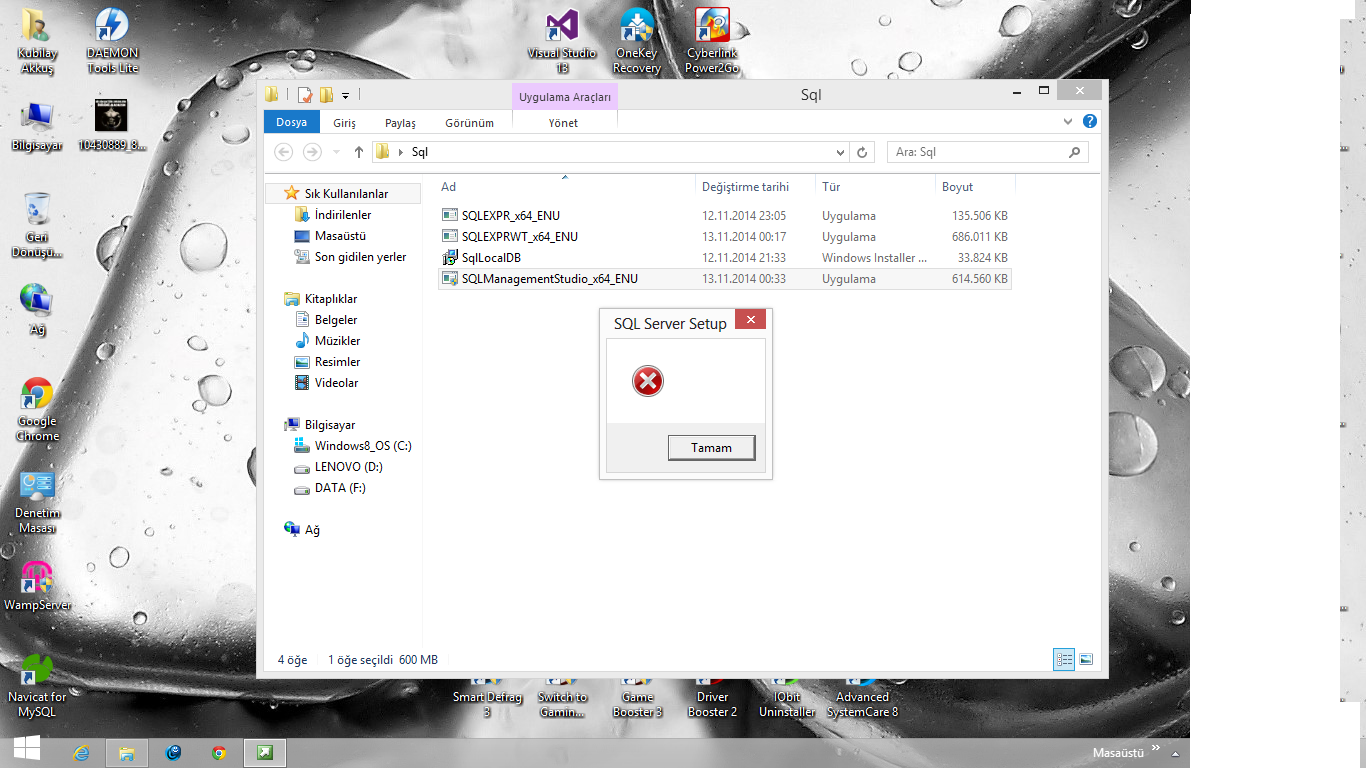The height and width of the screenshot is (768, 1366).
Task: Select Bilgisayar in the navigation pane
Action: point(319,425)
